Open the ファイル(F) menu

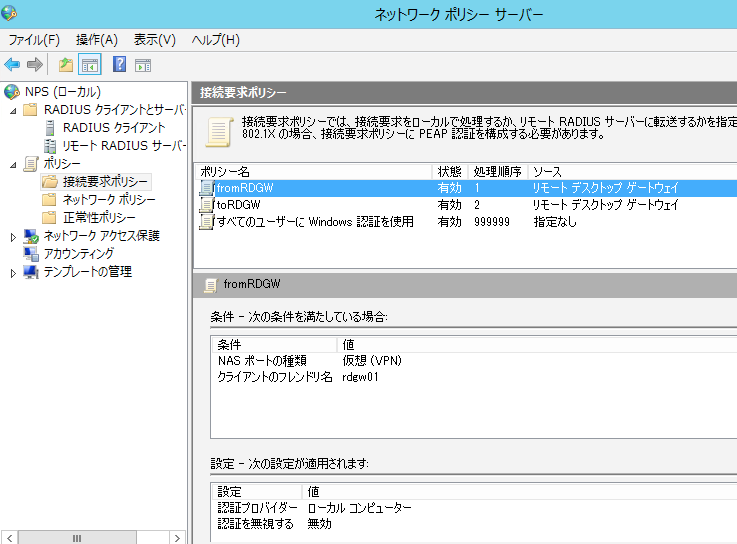(34, 40)
